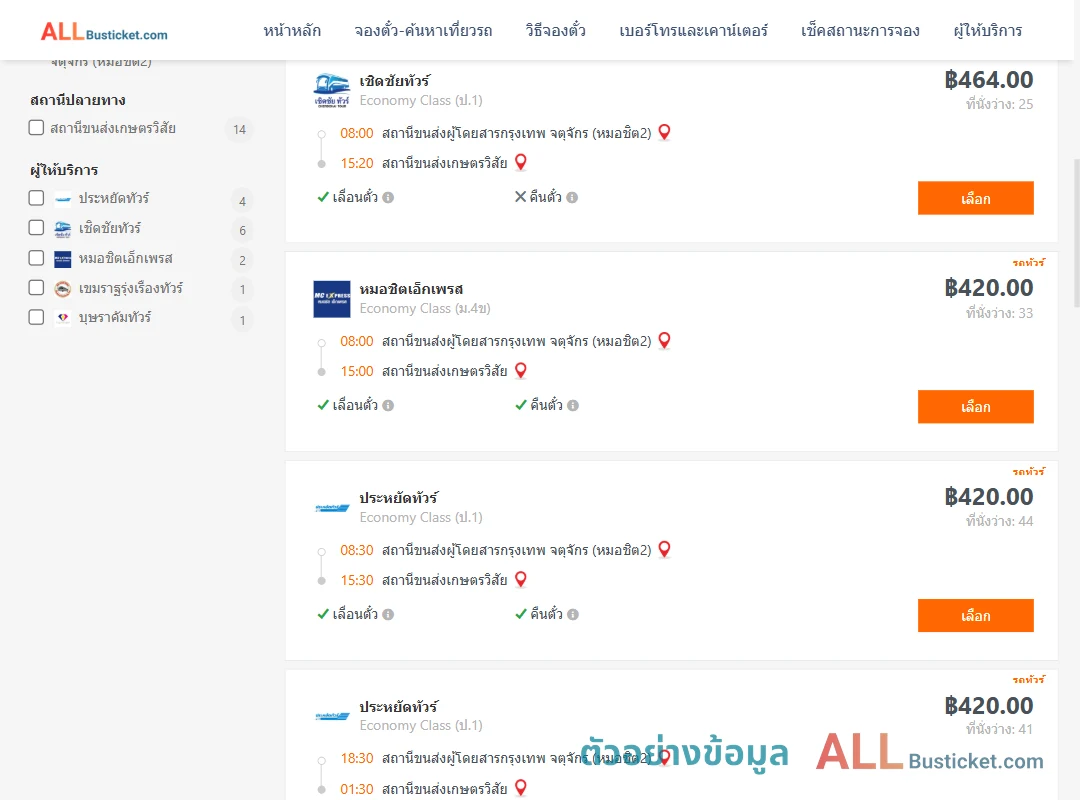Click ประหยัดทัวร์ name on the 08:30 trip
Viewport: 1080px width, 800px height.
point(399,498)
